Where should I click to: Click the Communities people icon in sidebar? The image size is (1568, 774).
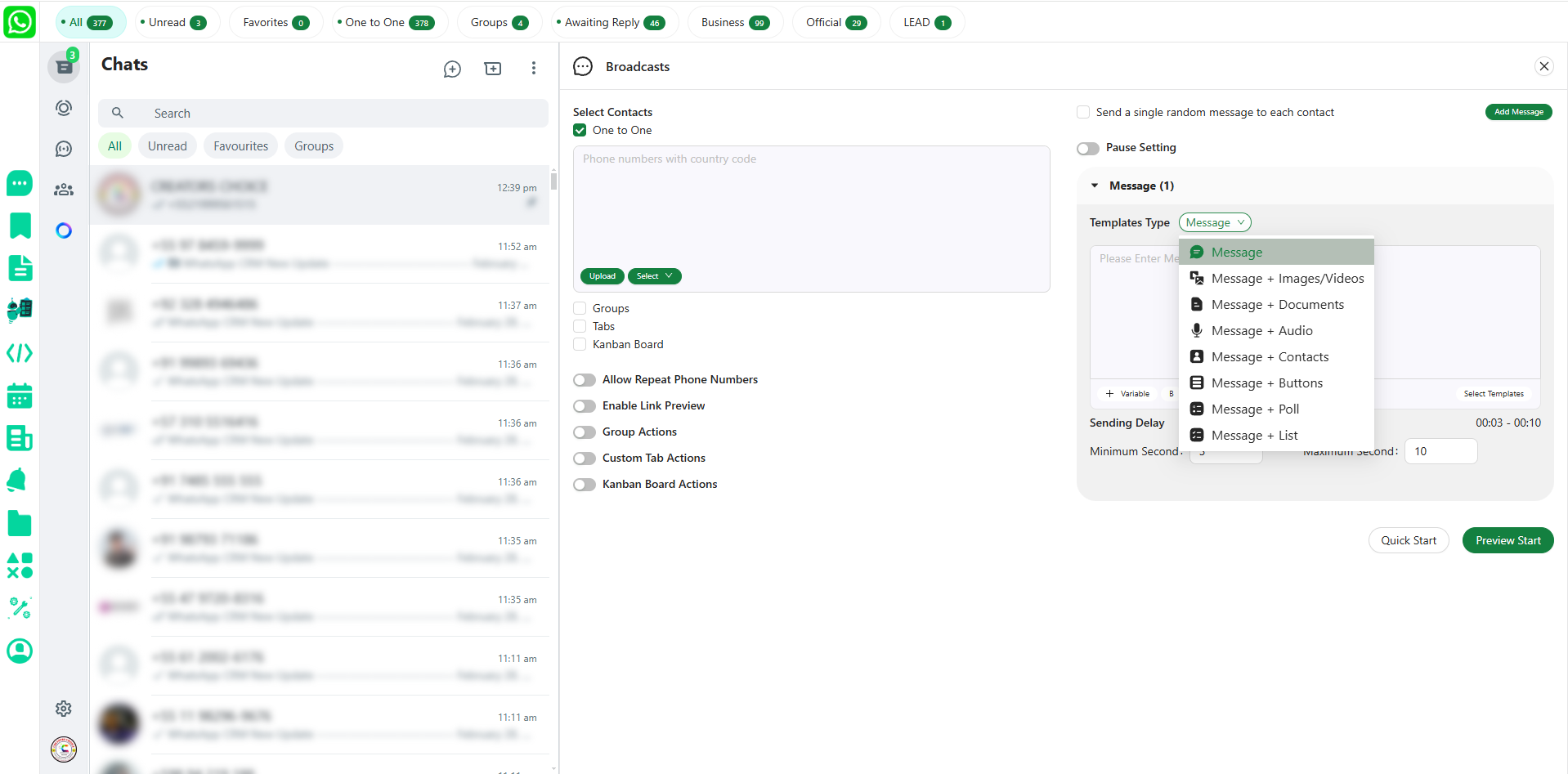[64, 190]
